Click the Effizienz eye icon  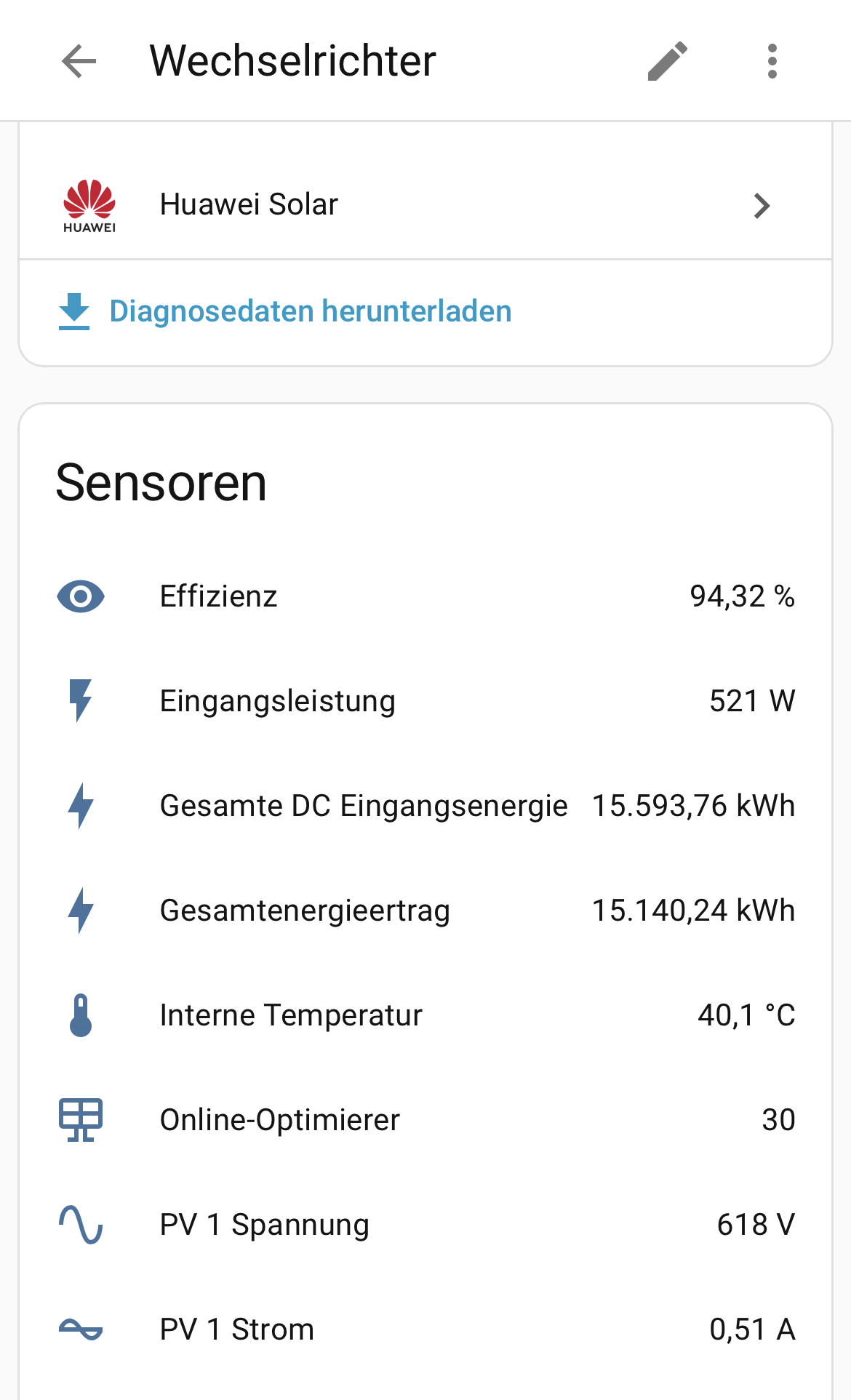[81, 597]
